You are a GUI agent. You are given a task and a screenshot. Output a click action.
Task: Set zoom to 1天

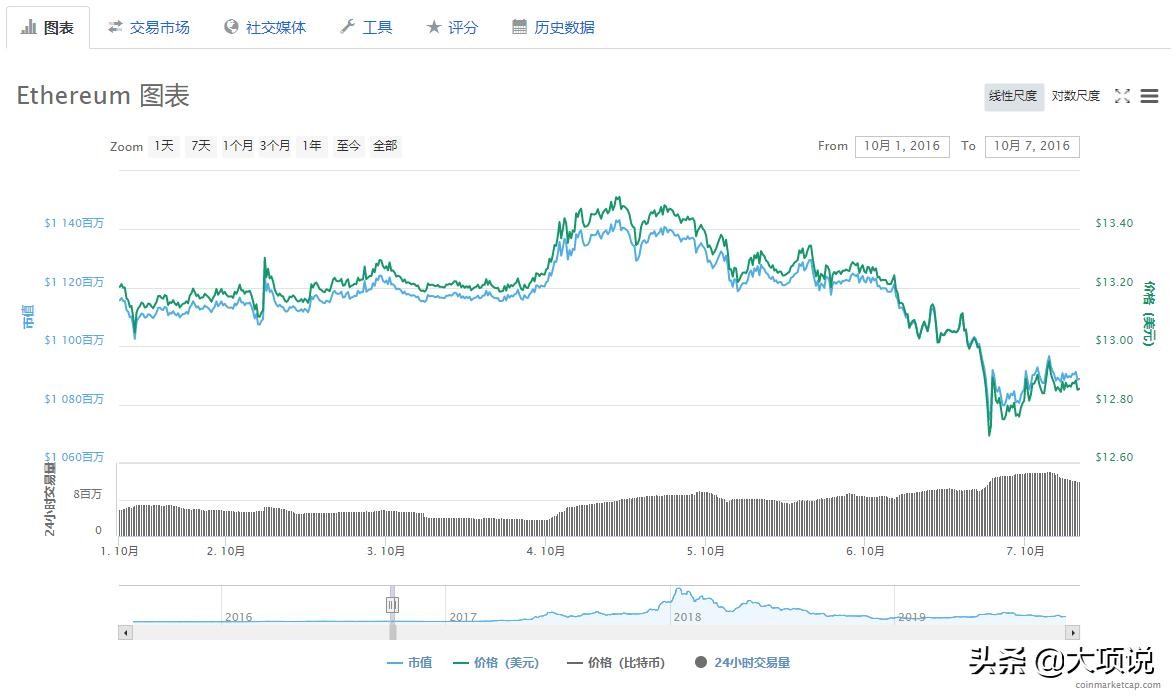click(x=164, y=146)
